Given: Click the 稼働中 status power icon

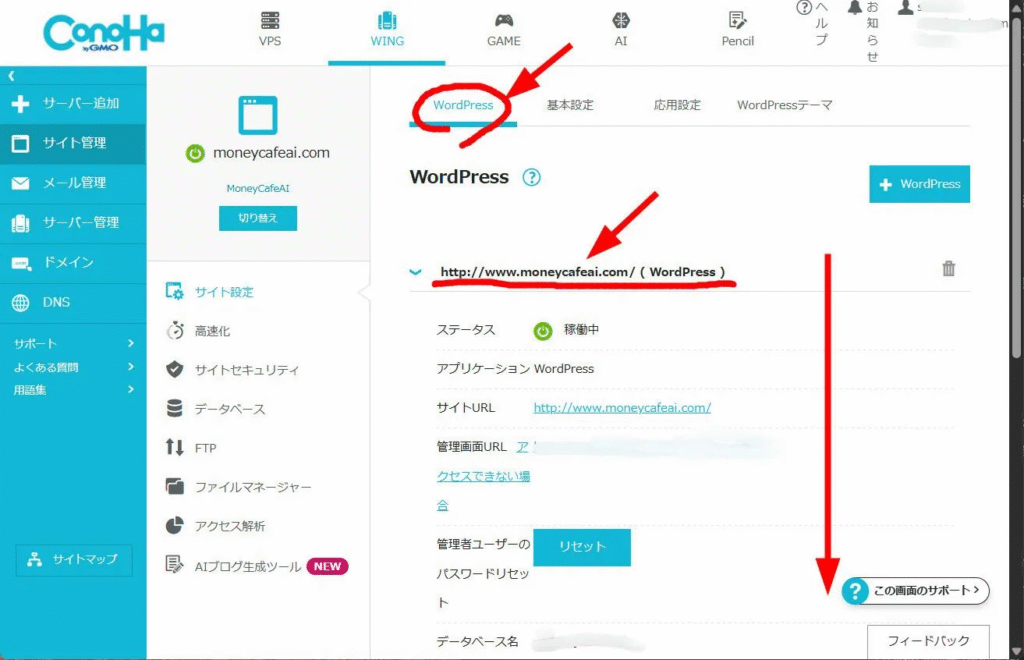Looking at the screenshot, I should 542,331.
